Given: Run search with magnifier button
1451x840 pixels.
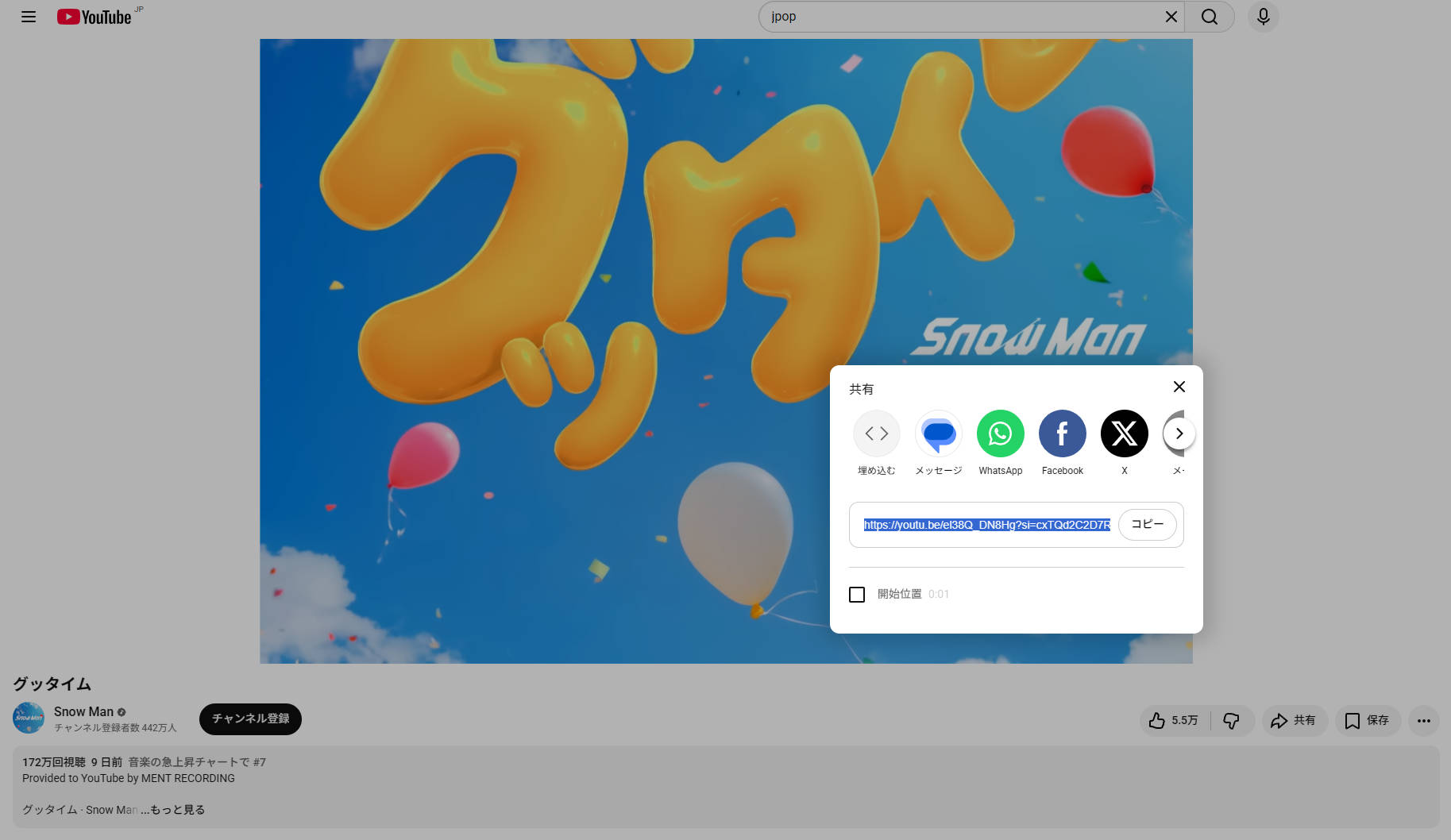Looking at the screenshot, I should pyautogui.click(x=1210, y=17).
